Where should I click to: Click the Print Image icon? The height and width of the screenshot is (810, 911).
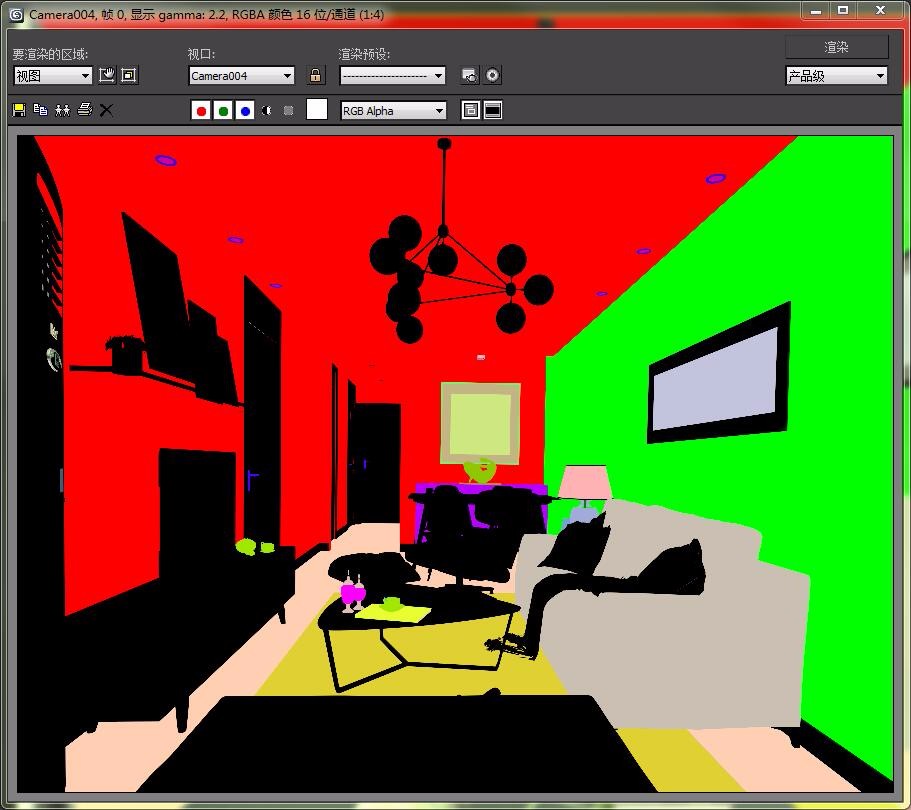[x=85, y=110]
